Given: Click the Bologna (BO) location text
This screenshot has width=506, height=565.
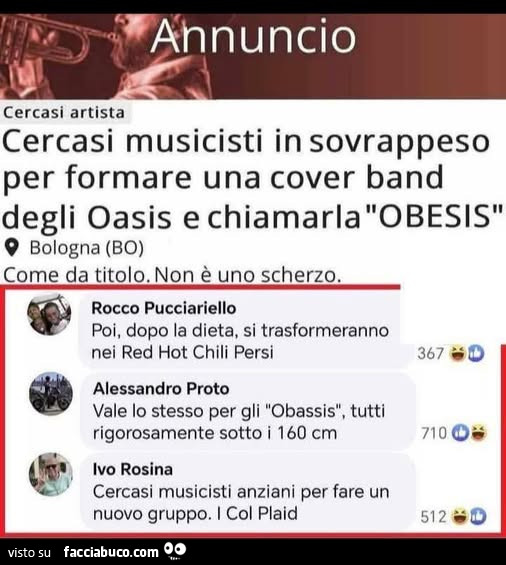Looking at the screenshot, I should point(86,248).
